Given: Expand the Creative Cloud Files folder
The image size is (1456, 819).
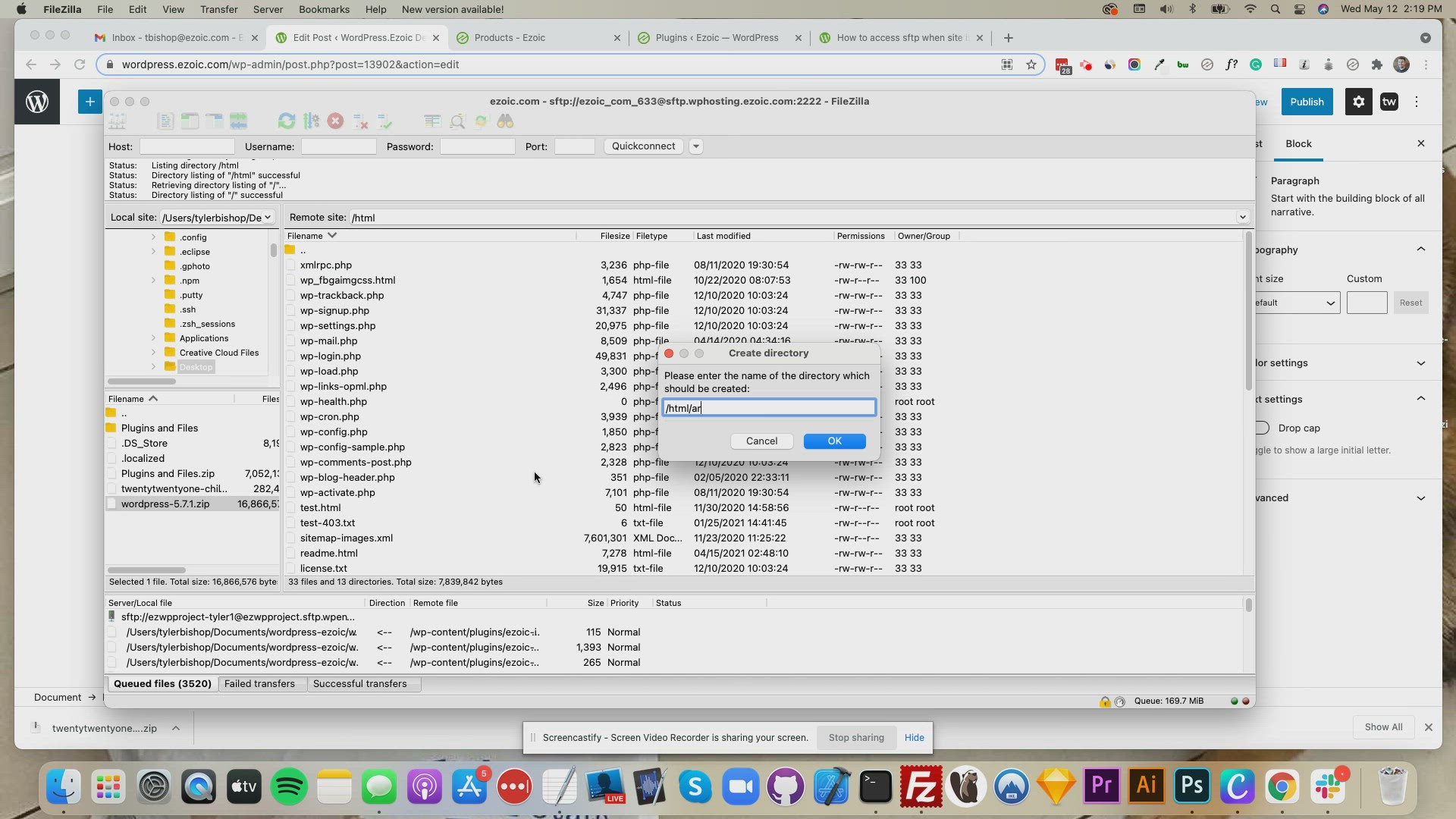Looking at the screenshot, I should pos(153,353).
